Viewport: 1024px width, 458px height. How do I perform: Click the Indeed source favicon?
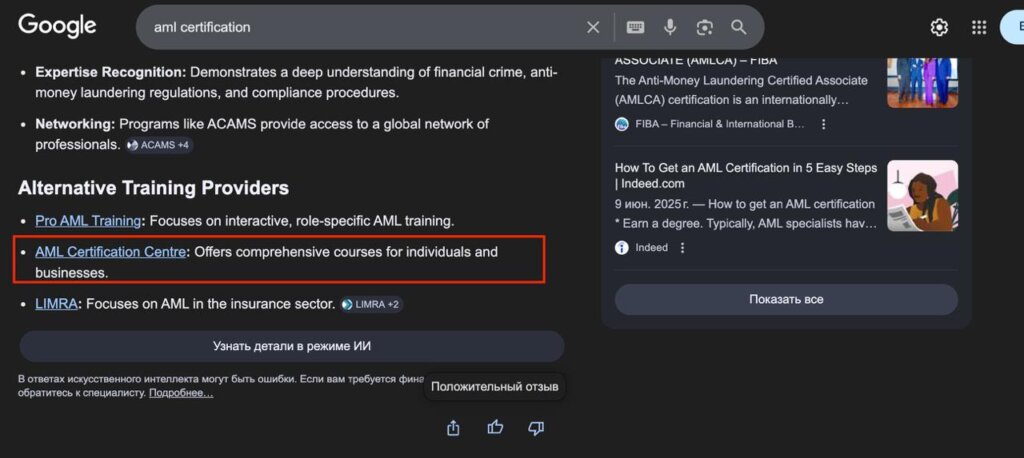point(622,248)
